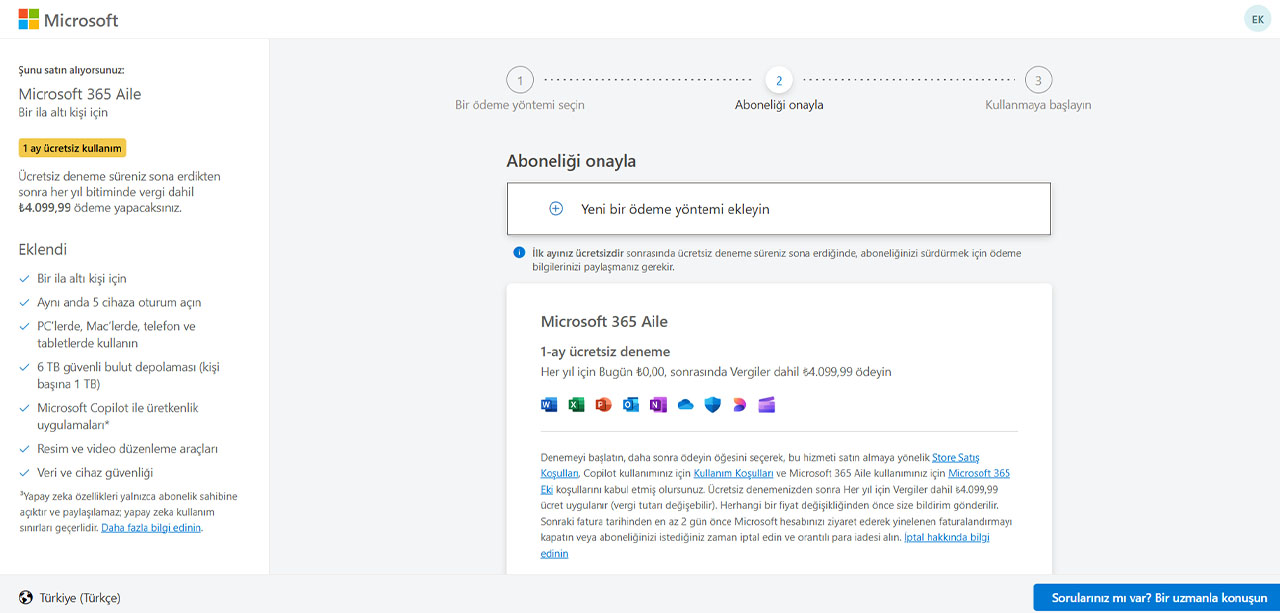Select step 2 circle
This screenshot has width=1280, height=613.
click(x=779, y=80)
